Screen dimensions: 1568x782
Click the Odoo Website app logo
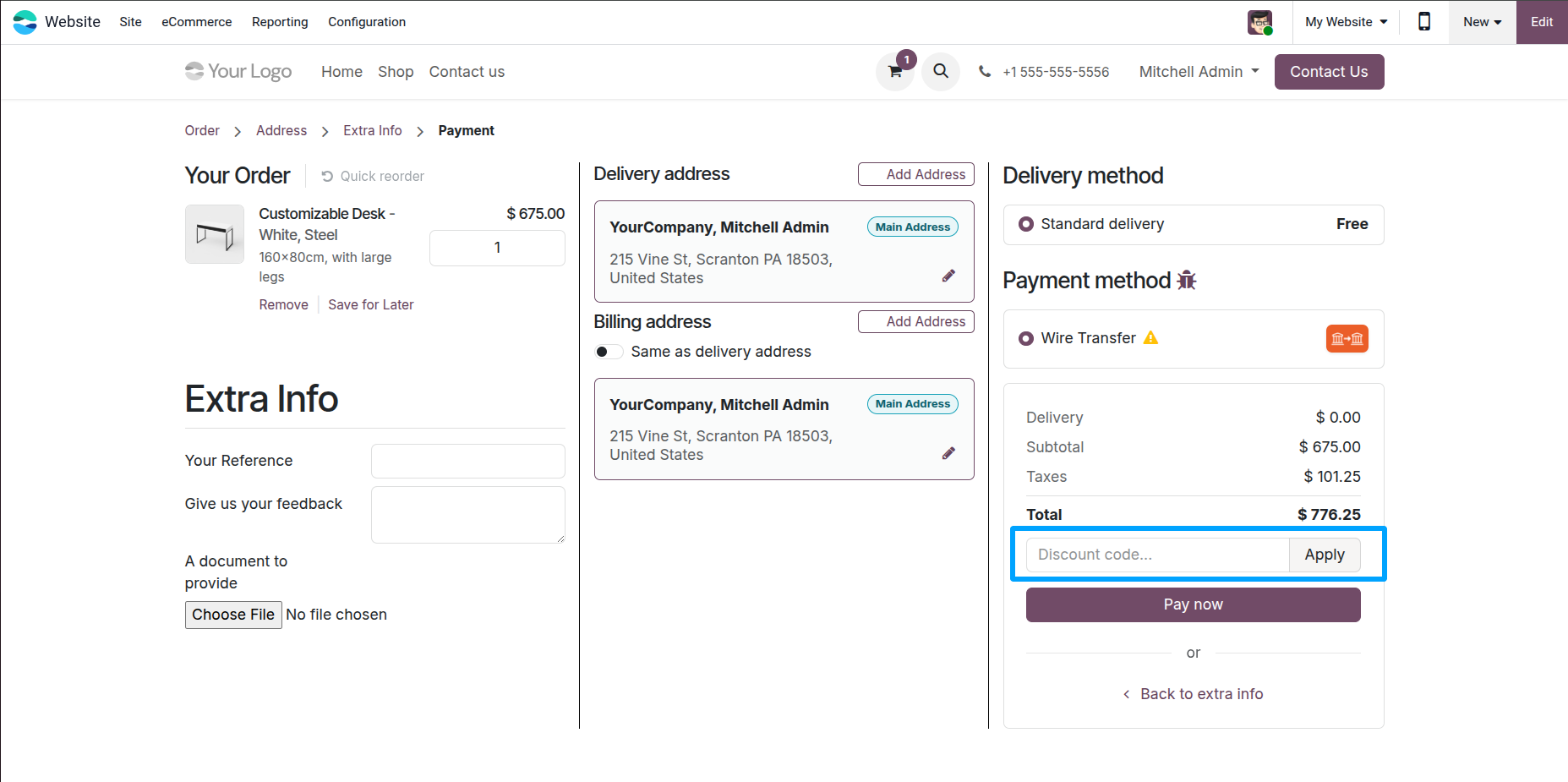pos(25,22)
